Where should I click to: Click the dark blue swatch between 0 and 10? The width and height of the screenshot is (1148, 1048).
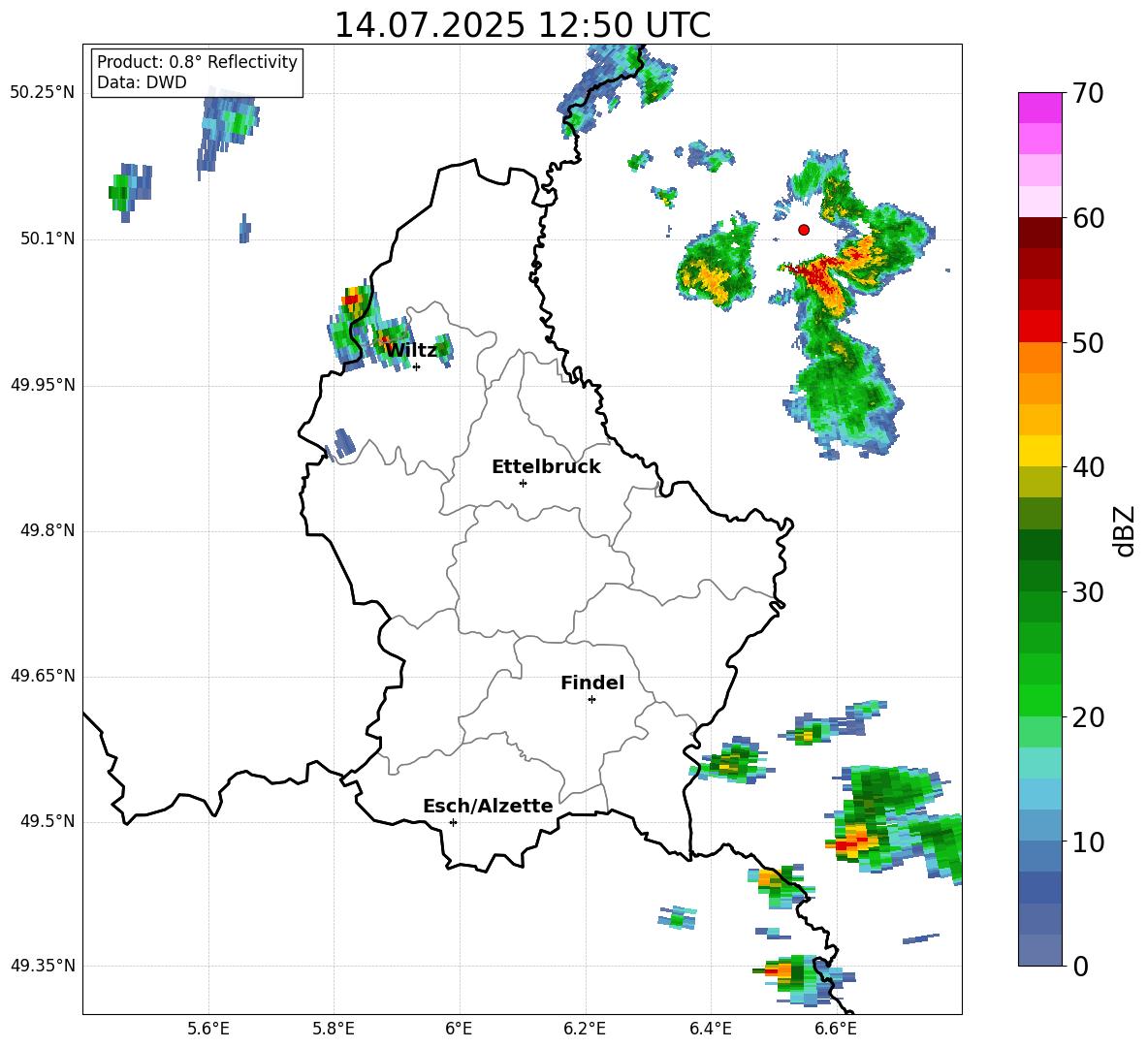[1039, 888]
